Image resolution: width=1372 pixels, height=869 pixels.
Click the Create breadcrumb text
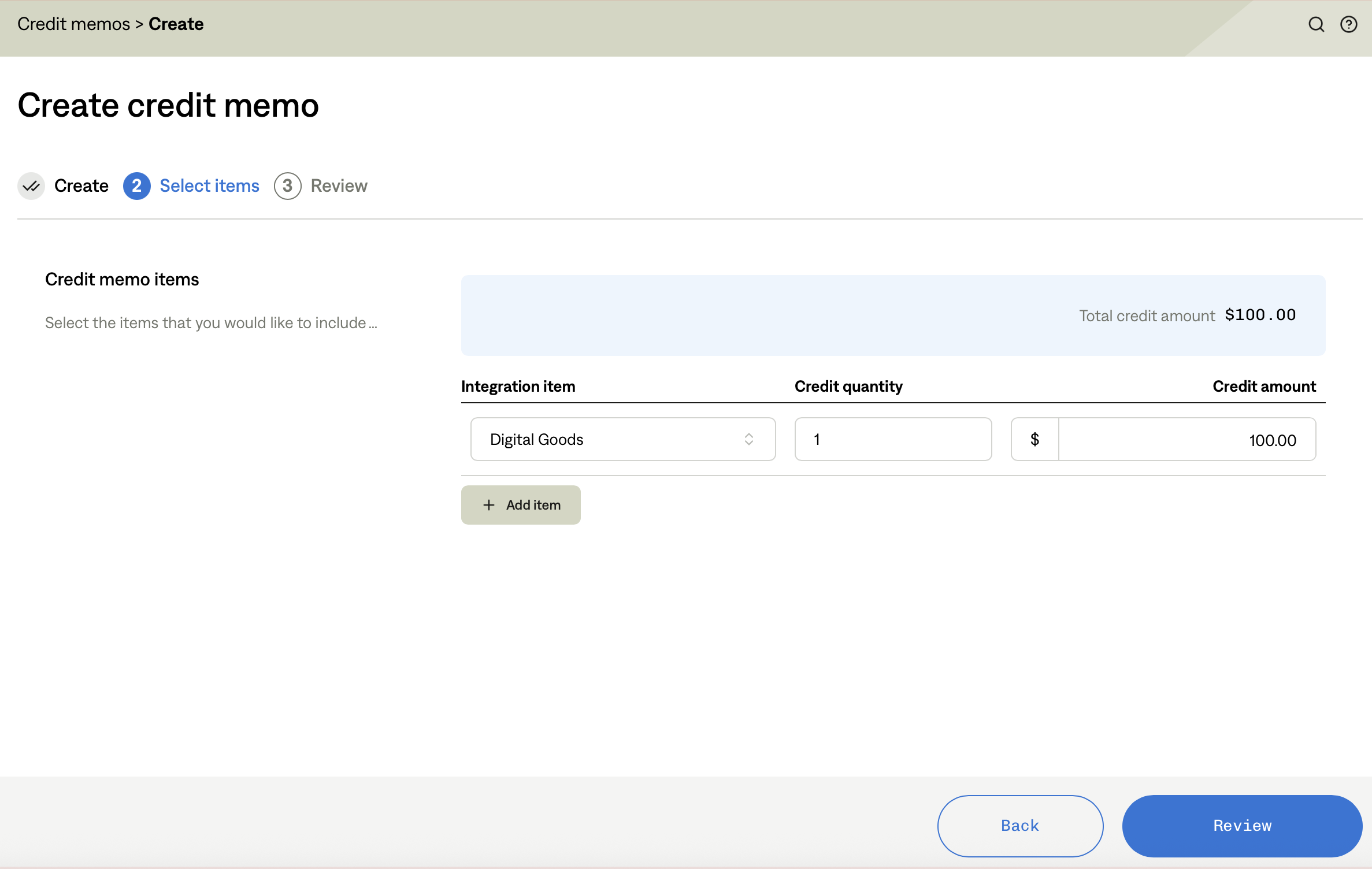(176, 24)
